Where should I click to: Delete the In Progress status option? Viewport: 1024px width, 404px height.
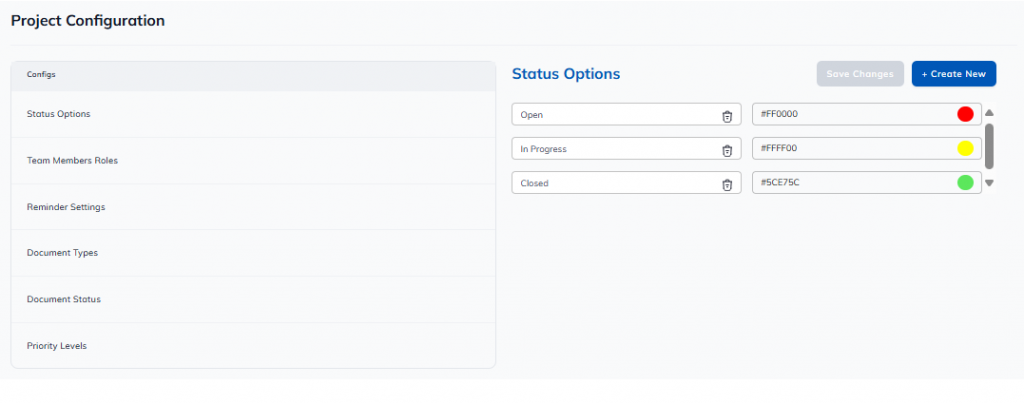[727, 150]
